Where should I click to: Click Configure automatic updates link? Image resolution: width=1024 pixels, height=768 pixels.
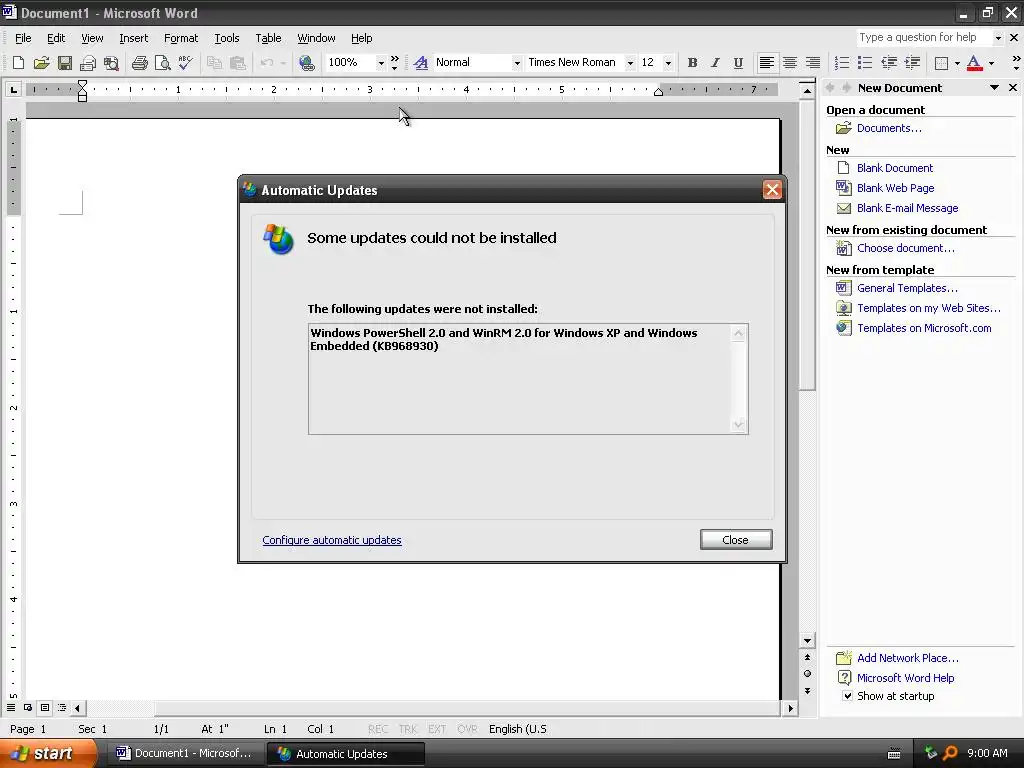tap(332, 540)
